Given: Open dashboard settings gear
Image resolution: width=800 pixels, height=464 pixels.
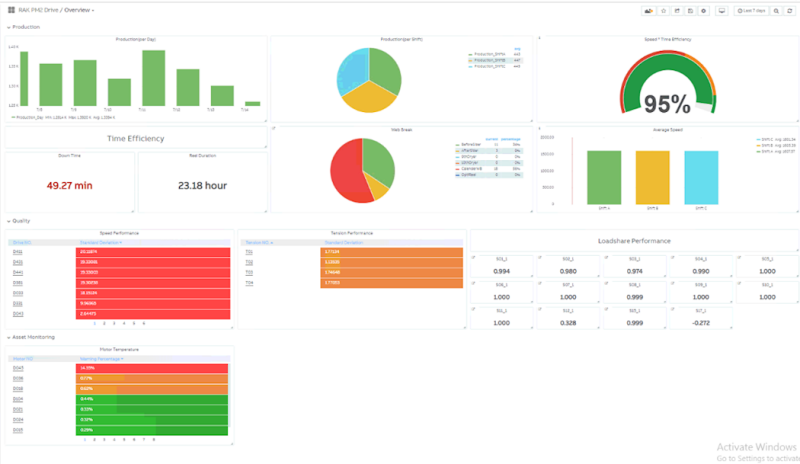Looking at the screenshot, I should pyautogui.click(x=704, y=11).
